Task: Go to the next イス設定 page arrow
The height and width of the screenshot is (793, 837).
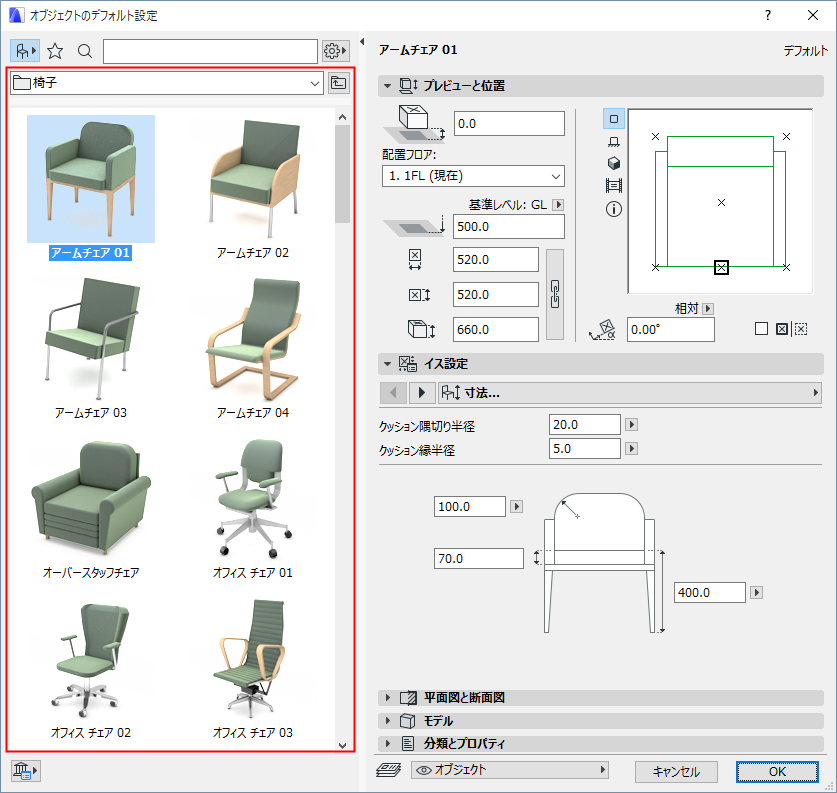Action: coord(422,393)
